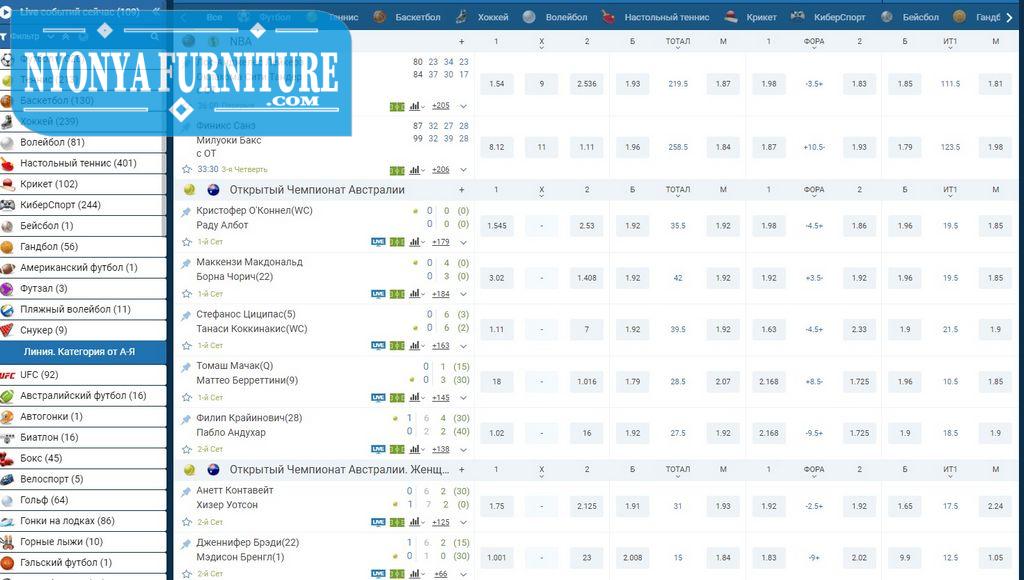Expand the О'Коннел vs Албот row chevron
The height and width of the screenshot is (580, 1024).
[463, 242]
